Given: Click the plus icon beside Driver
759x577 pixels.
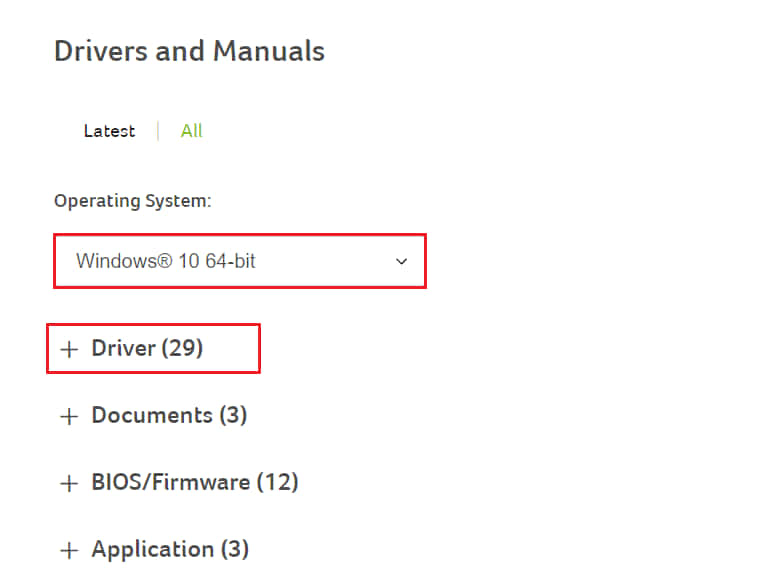Looking at the screenshot, I should point(69,349).
